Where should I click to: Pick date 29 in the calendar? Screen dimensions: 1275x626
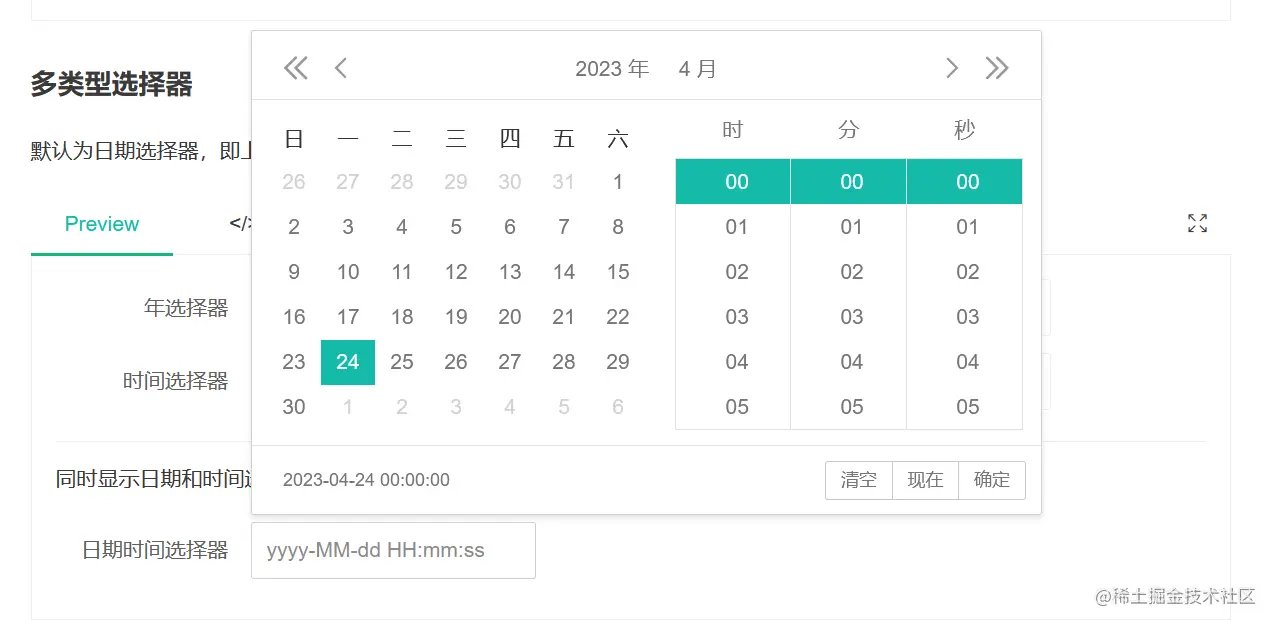pyautogui.click(x=618, y=362)
